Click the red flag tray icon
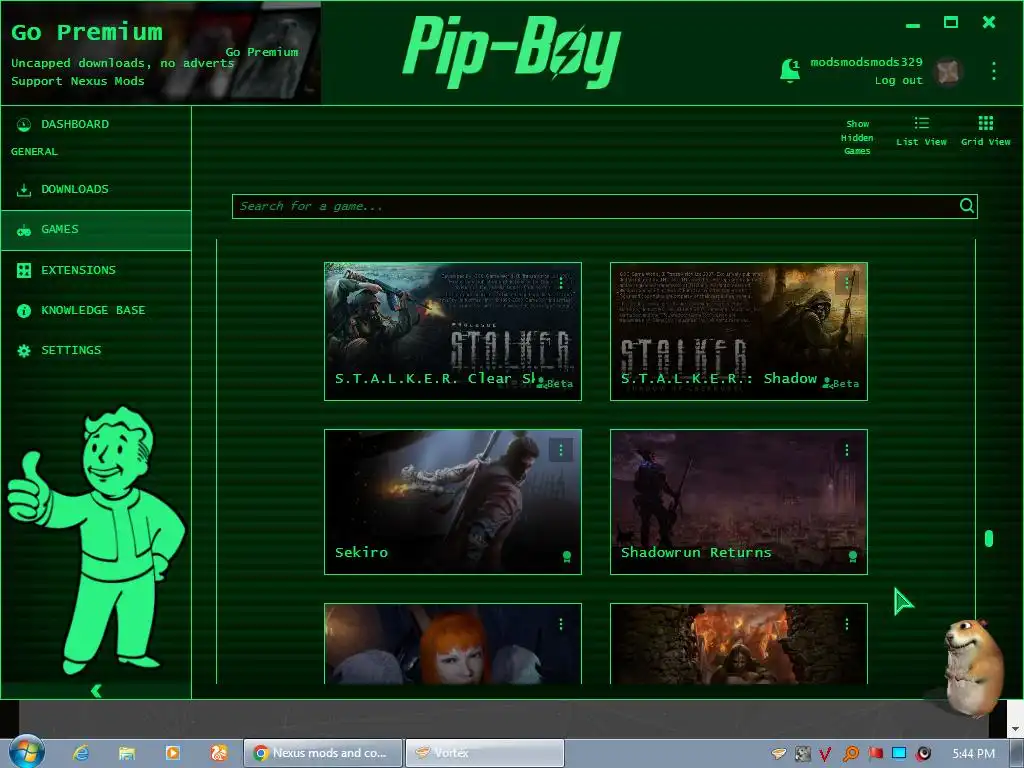The height and width of the screenshot is (768, 1024). point(875,754)
